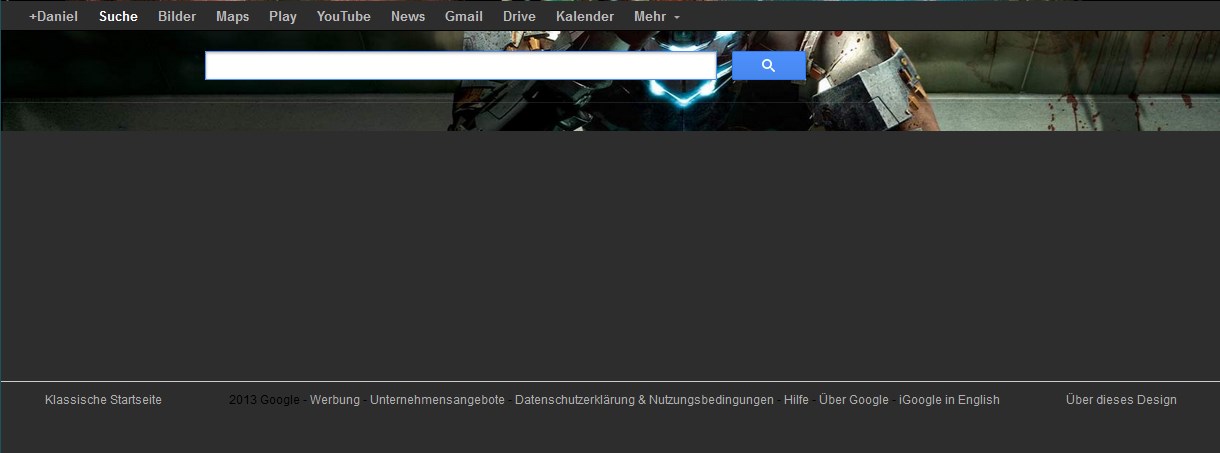This screenshot has width=1220, height=453.
Task: Expand the Mehr dropdown menu
Action: pos(657,16)
